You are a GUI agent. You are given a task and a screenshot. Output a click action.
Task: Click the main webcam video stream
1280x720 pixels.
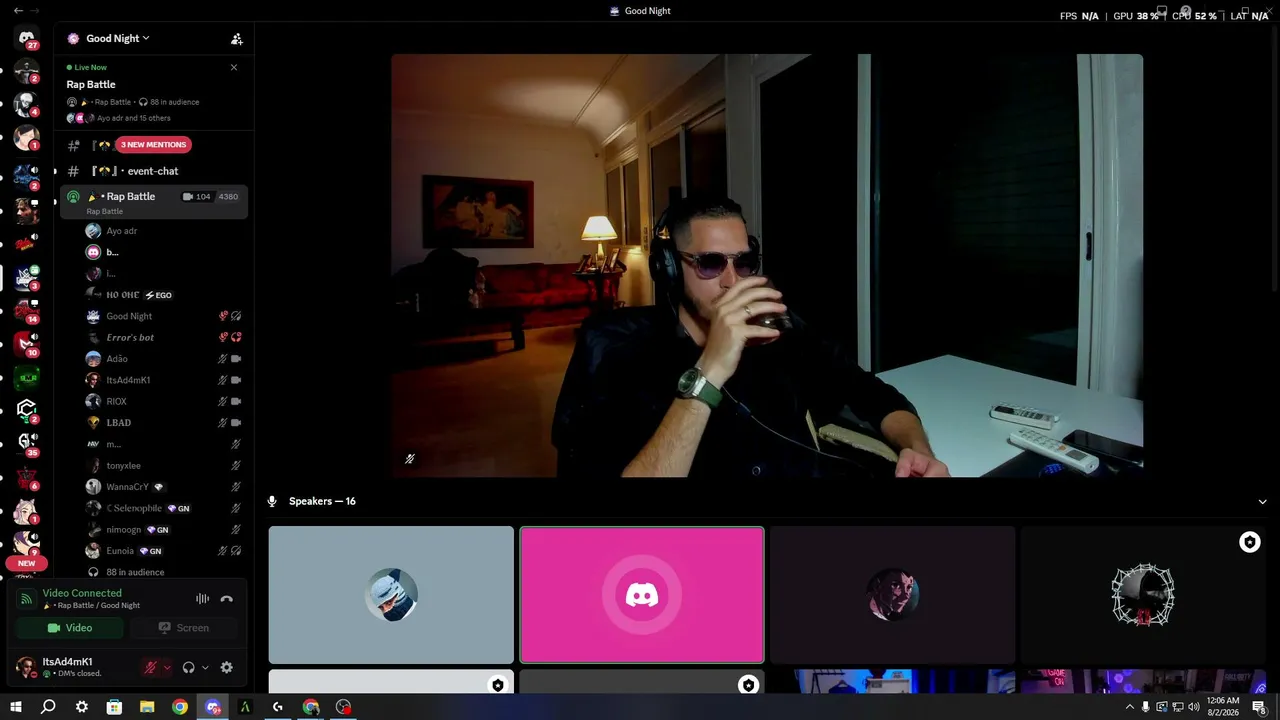767,265
